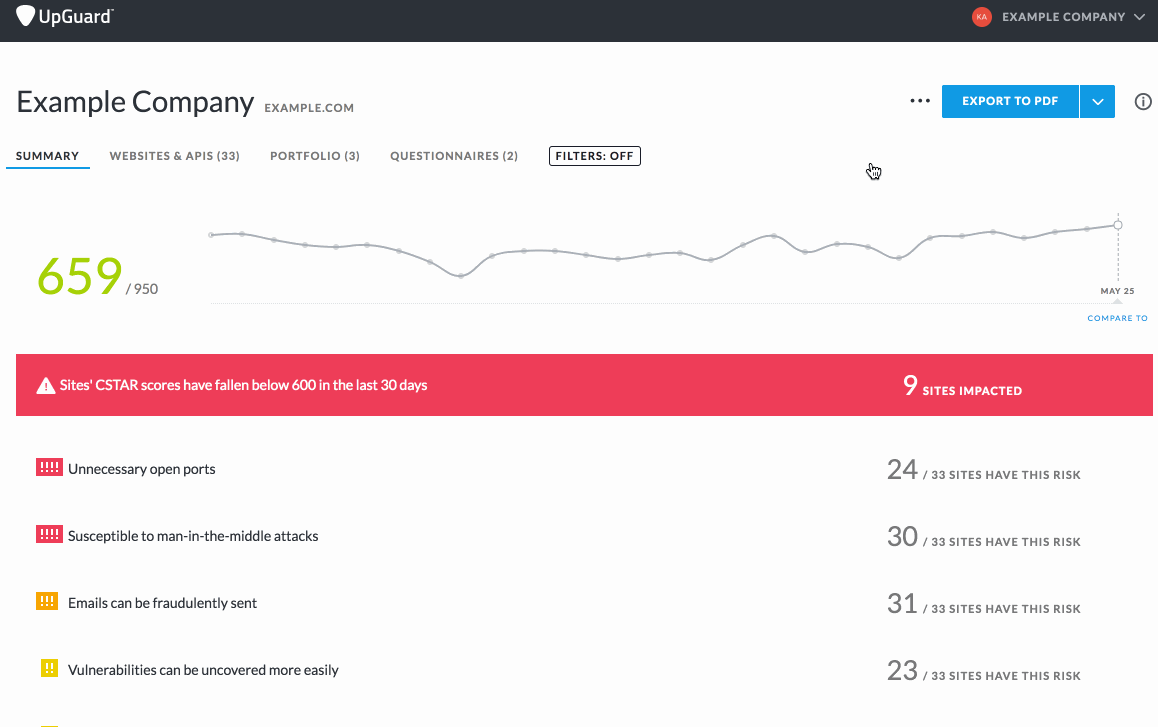
Task: Expand the Example Company account chevron
Action: 1139,16
